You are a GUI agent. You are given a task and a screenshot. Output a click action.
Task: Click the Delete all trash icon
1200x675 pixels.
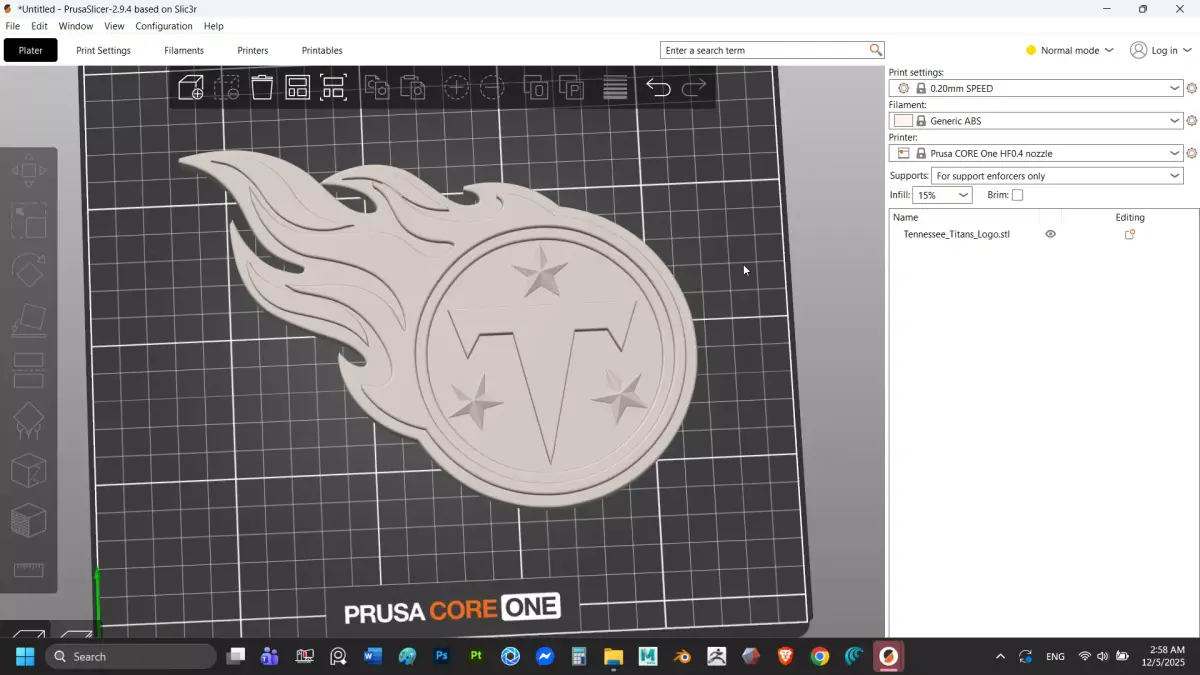[x=262, y=88]
